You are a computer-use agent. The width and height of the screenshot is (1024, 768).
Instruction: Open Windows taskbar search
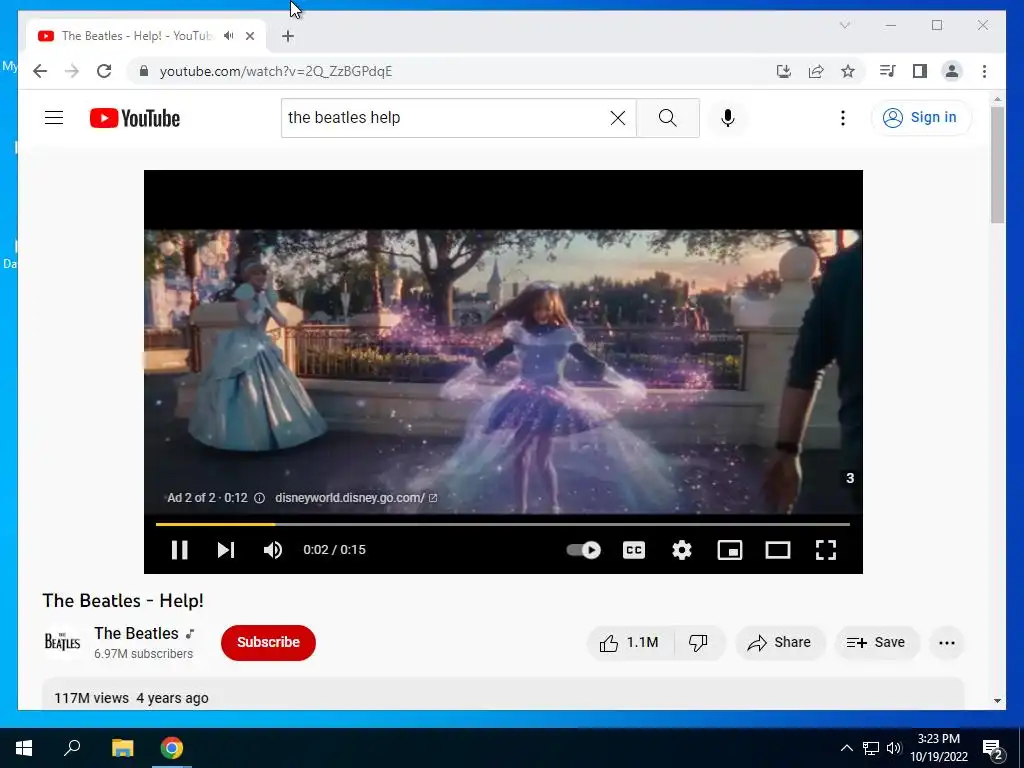click(72, 748)
